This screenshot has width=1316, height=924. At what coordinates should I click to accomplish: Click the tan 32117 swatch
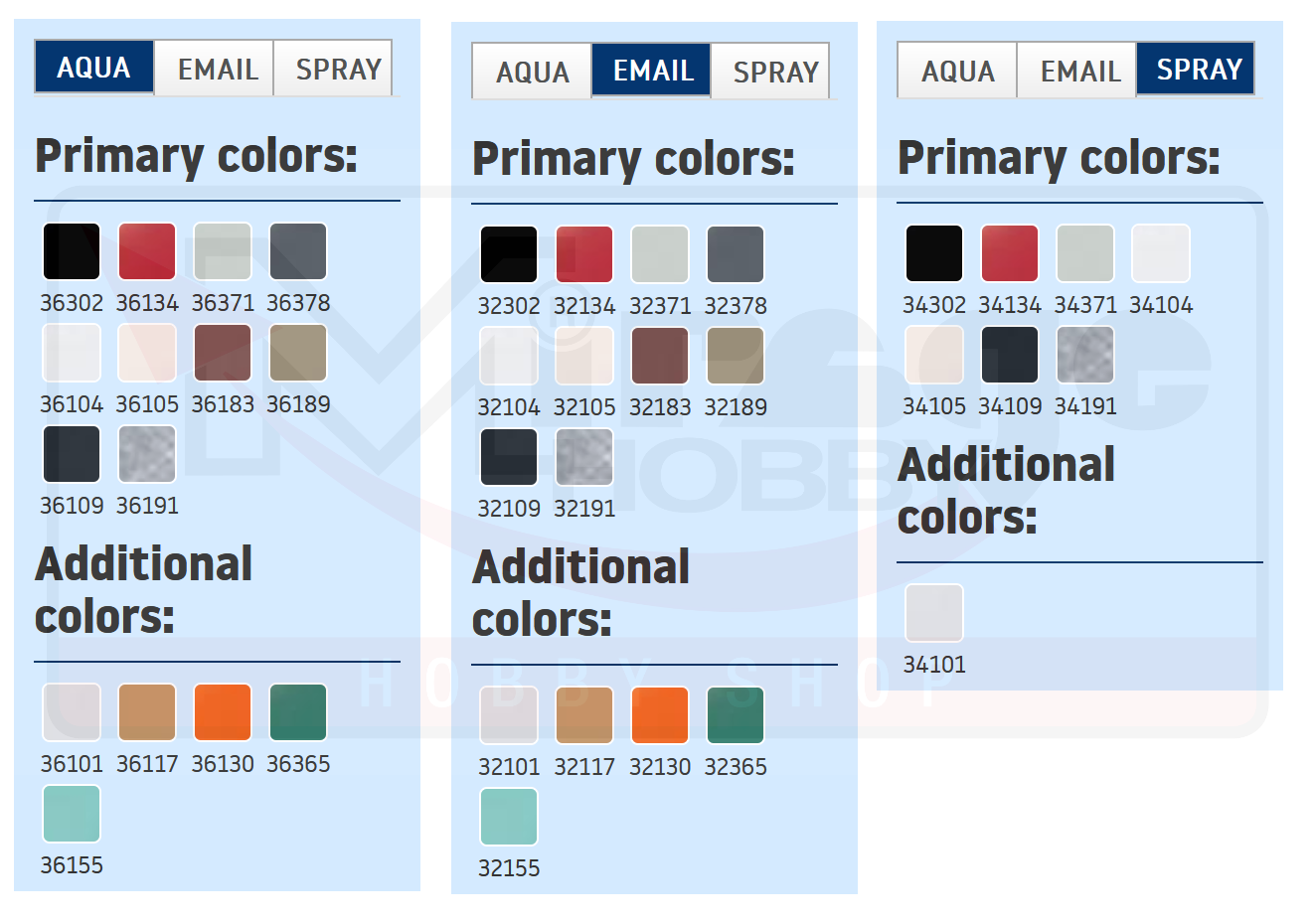click(584, 715)
